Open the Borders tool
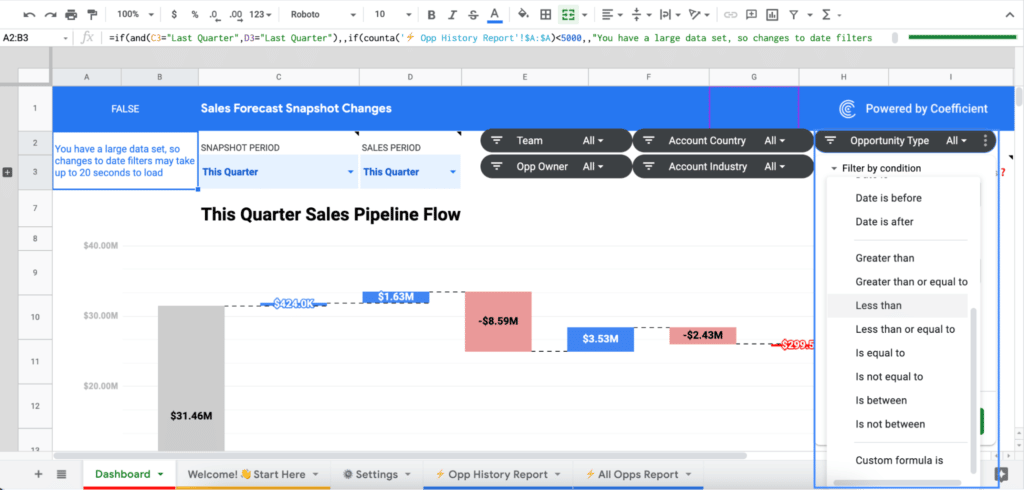Screen dimensions: 1024x490 tap(545, 14)
